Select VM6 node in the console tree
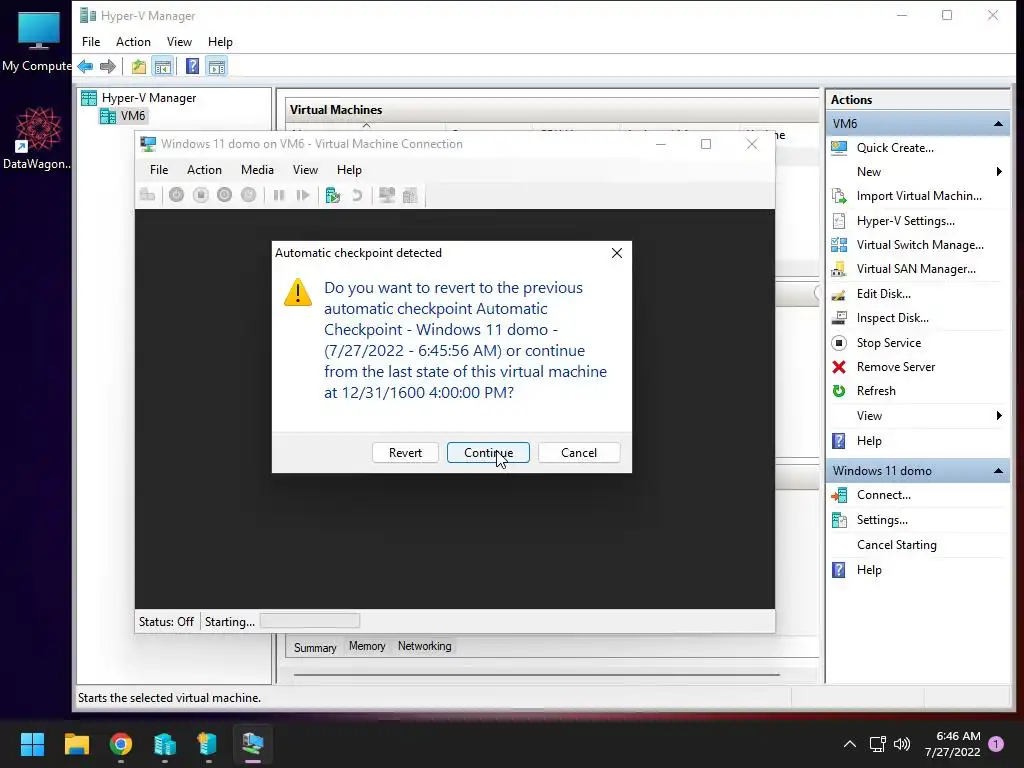 133,116
